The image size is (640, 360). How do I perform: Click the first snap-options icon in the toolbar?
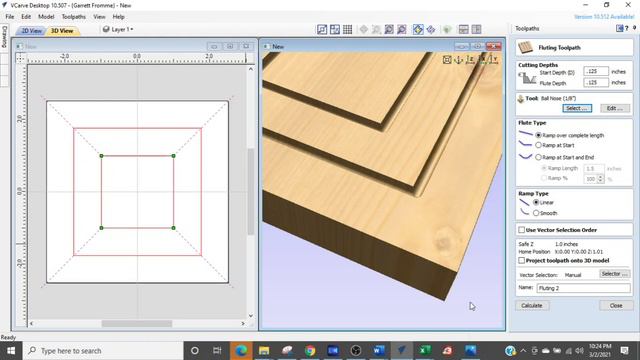(x=322, y=29)
